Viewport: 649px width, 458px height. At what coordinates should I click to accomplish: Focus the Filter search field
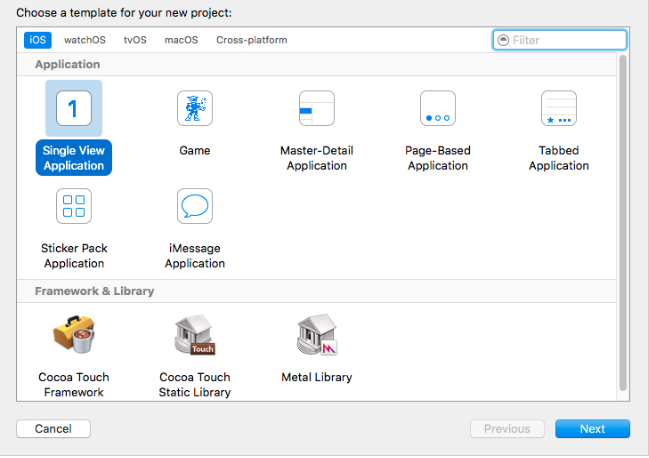pos(566,40)
